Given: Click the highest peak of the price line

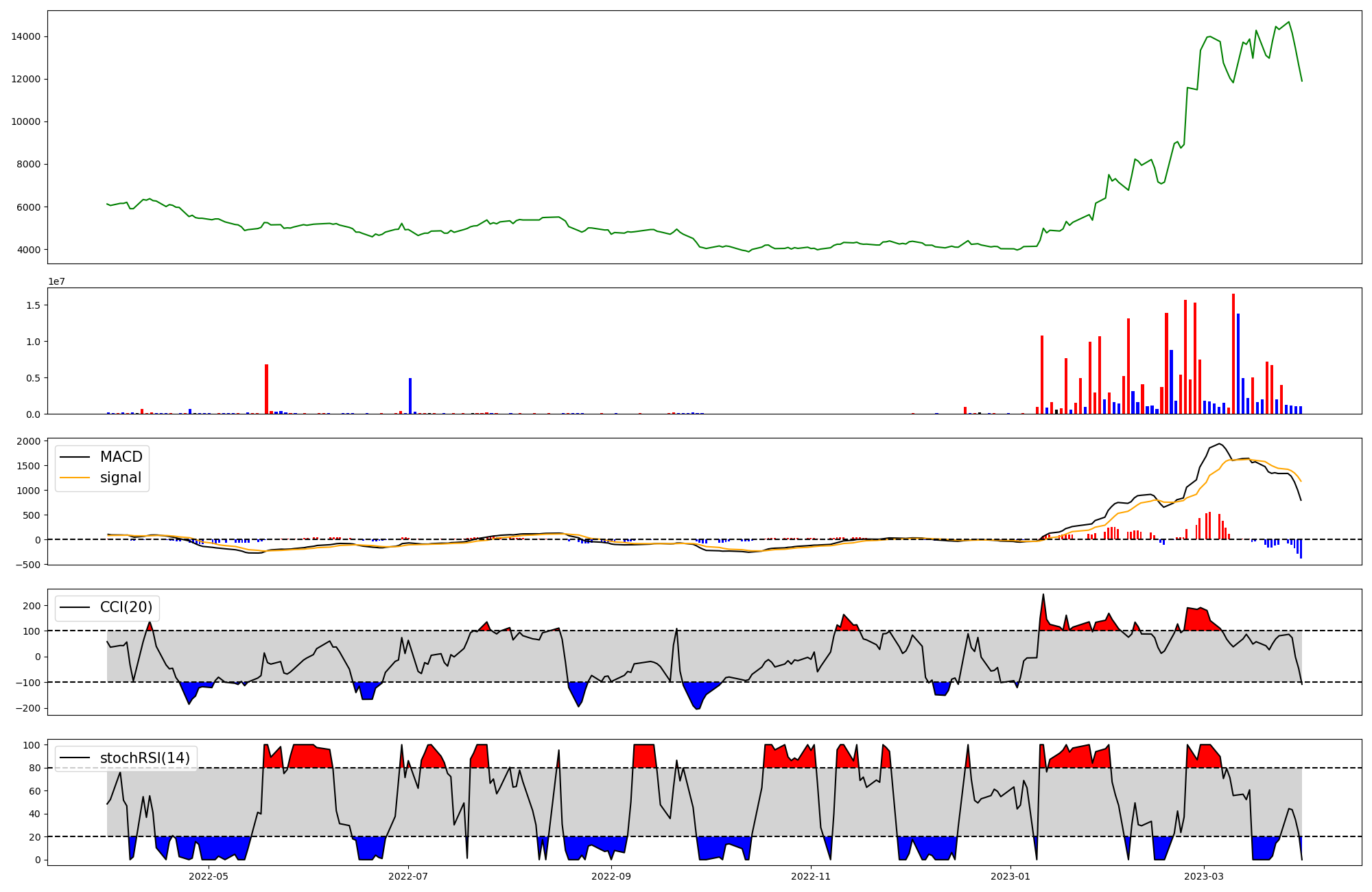Looking at the screenshot, I should coord(1288,22).
